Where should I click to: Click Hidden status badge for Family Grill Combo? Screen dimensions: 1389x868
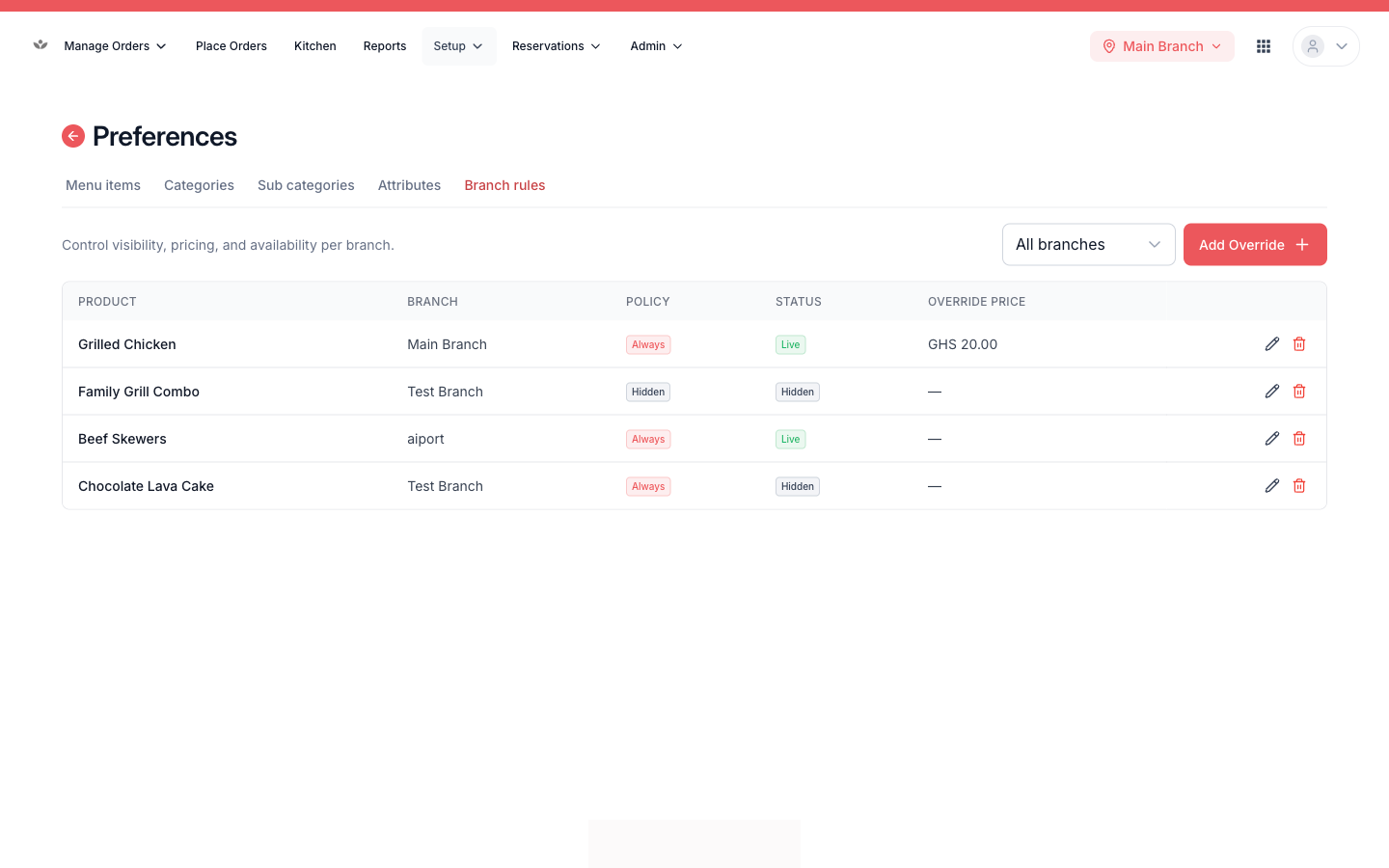[x=798, y=392]
